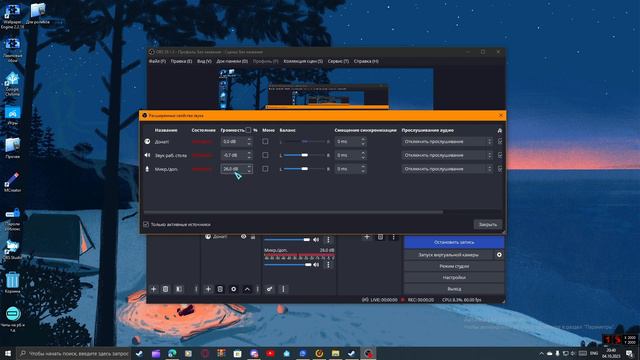Open virtual camera settings gear icon
Image resolution: width=640 pixels, height=360 pixels.
(x=499, y=255)
